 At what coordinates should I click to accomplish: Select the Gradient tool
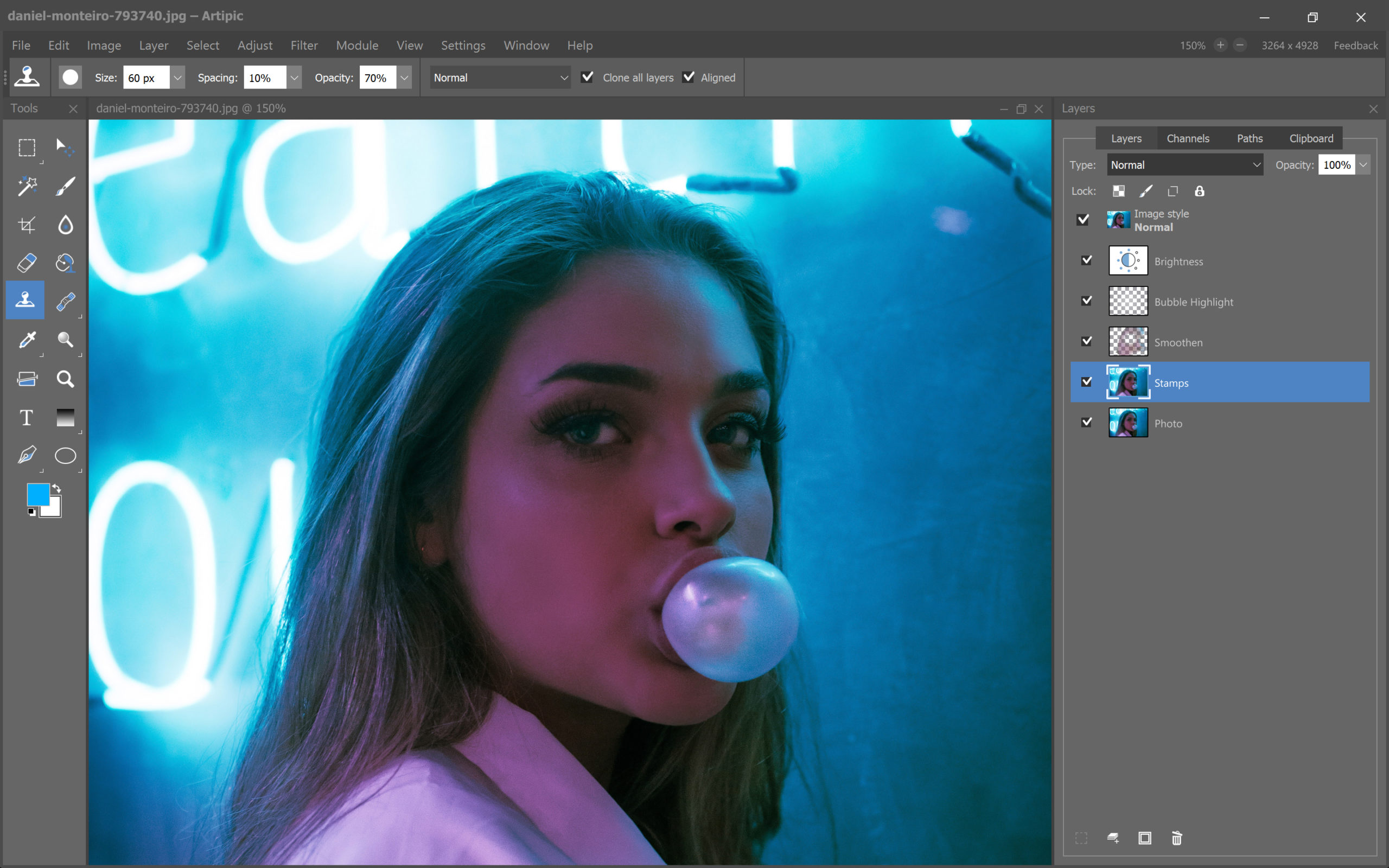66,417
